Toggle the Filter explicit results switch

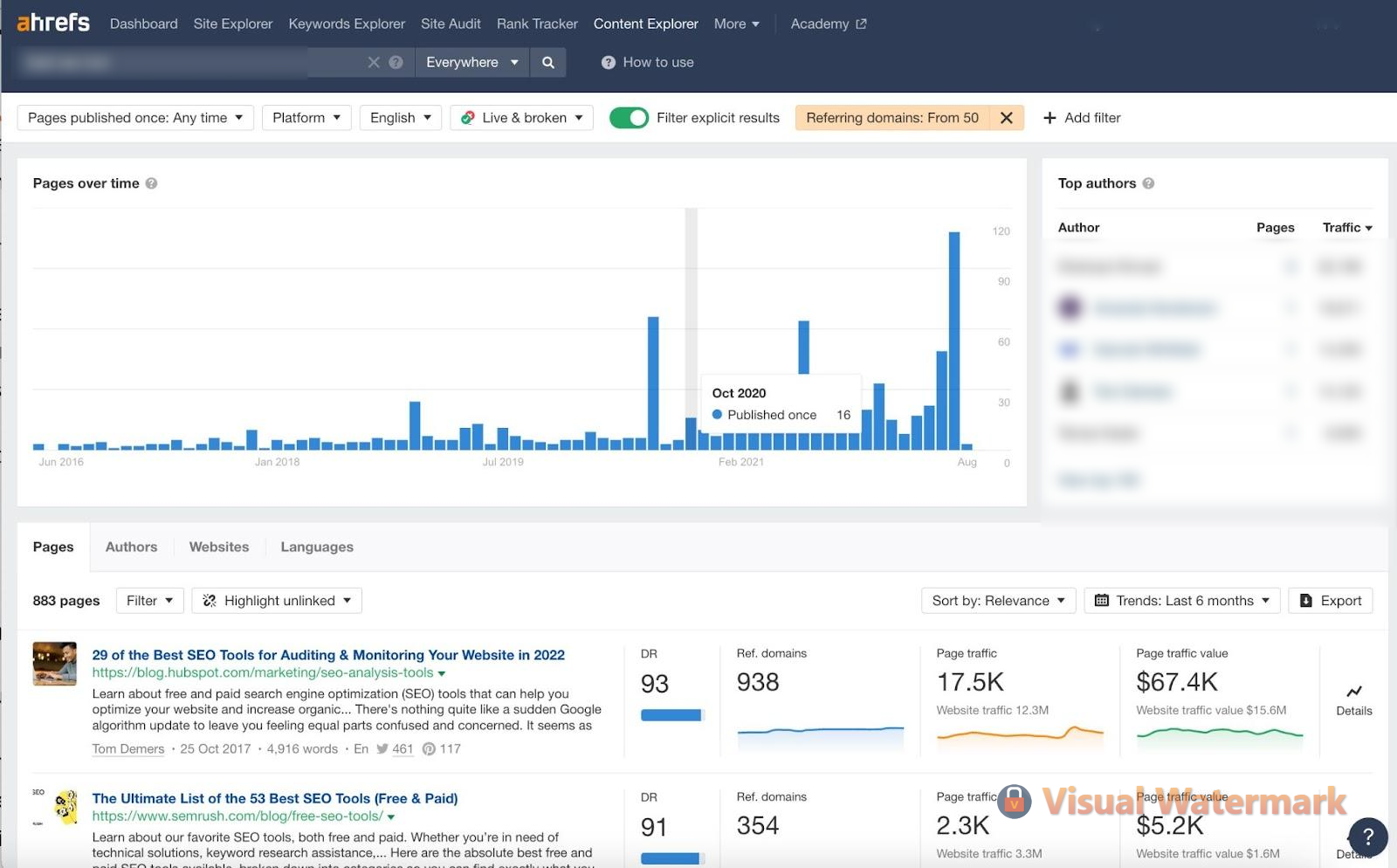[629, 118]
